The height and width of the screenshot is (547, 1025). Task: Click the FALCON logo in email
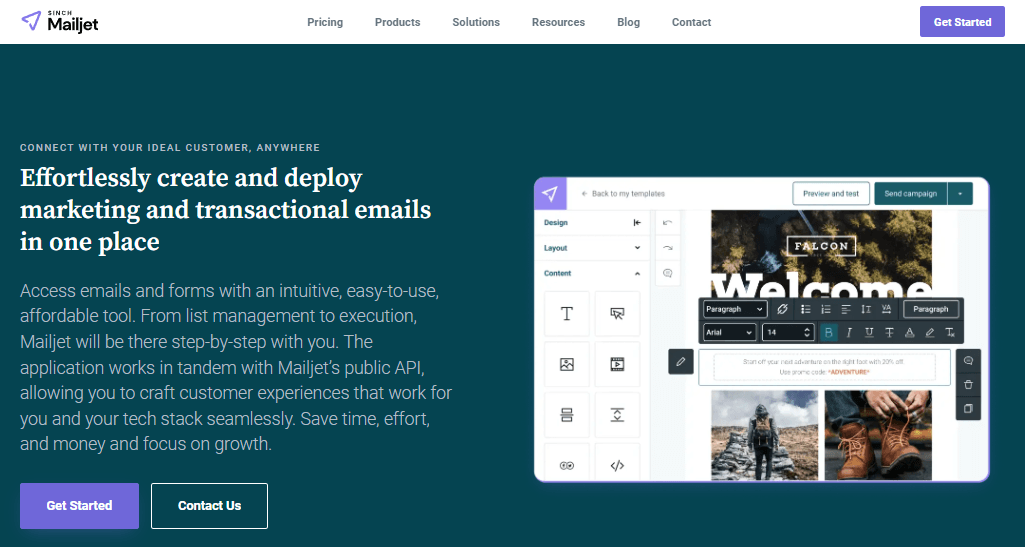(x=821, y=246)
